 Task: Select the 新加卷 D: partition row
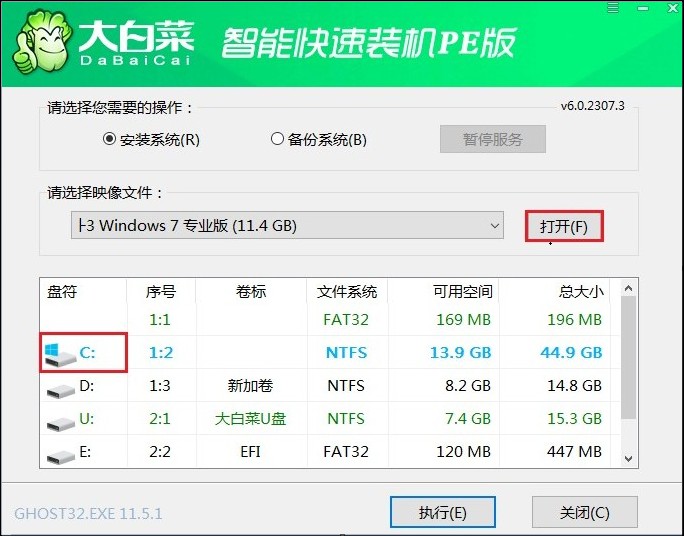click(x=330, y=386)
